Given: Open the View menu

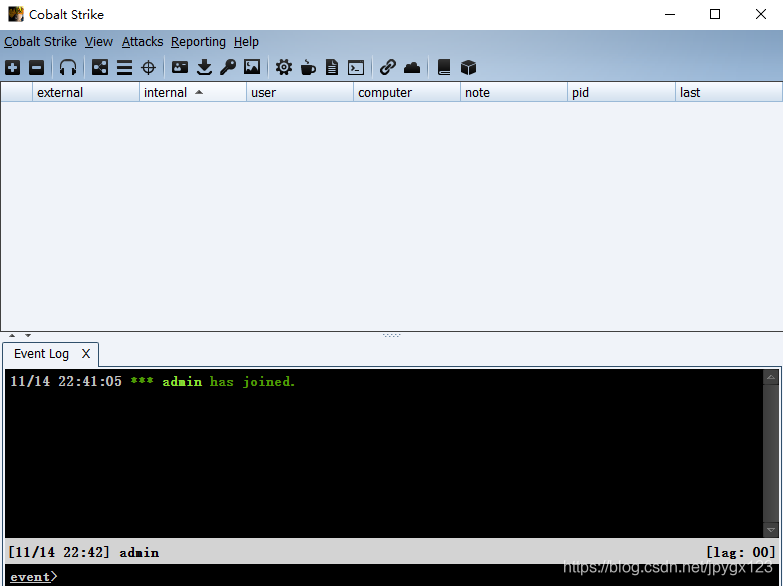Looking at the screenshot, I should [99, 42].
